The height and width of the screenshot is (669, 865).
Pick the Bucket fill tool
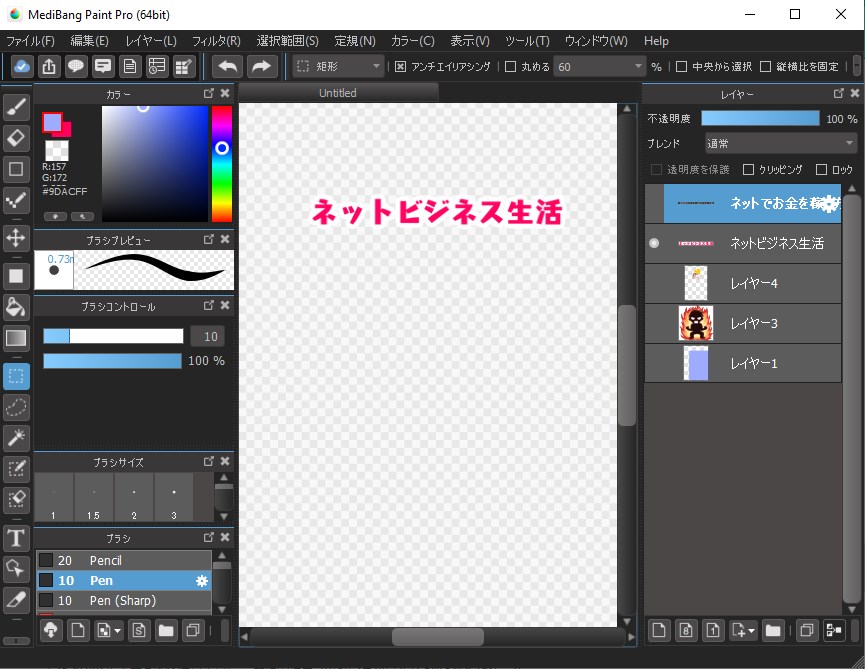point(16,306)
